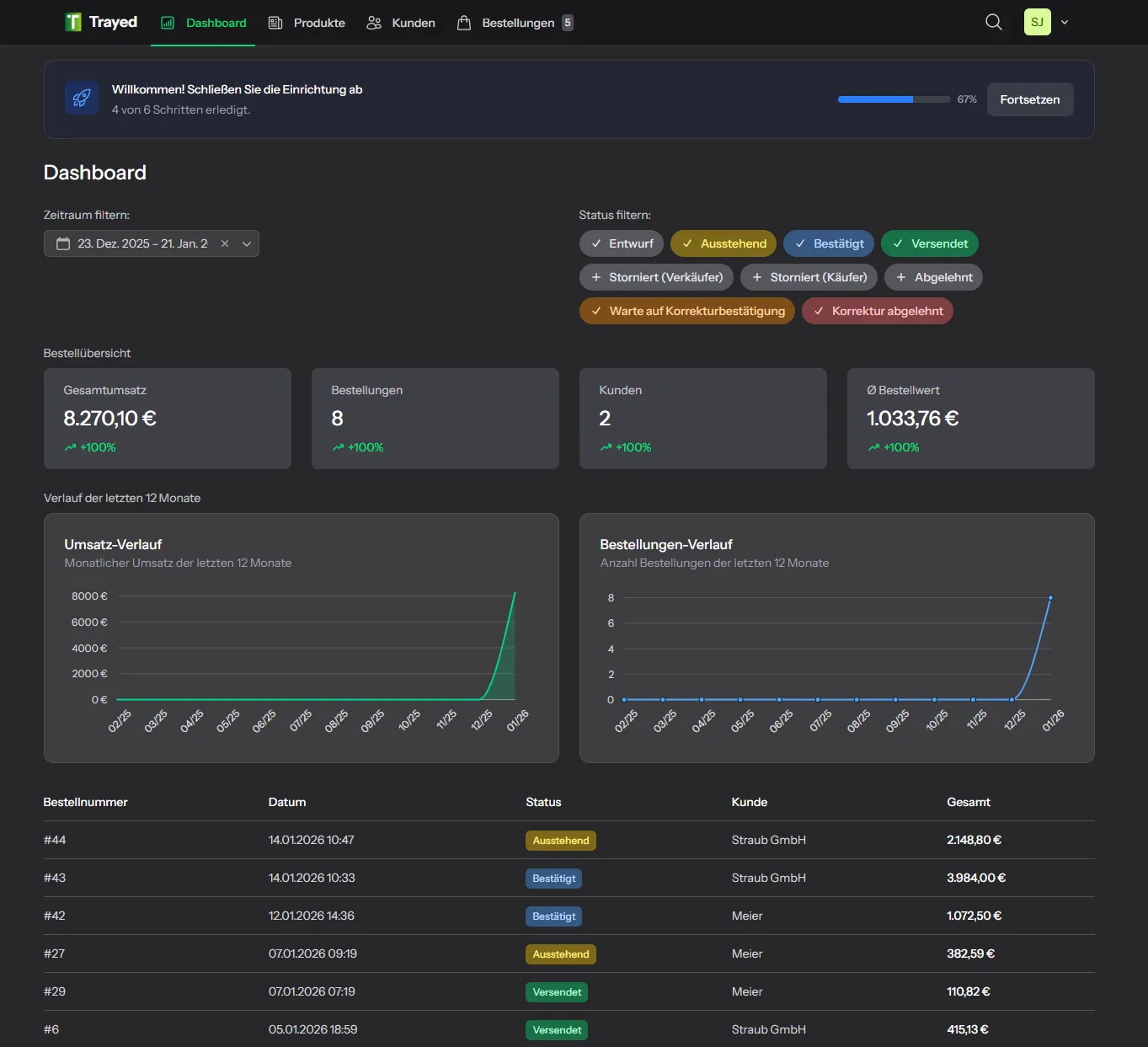
Task: Toggle the Entwurf status filter
Action: point(622,243)
